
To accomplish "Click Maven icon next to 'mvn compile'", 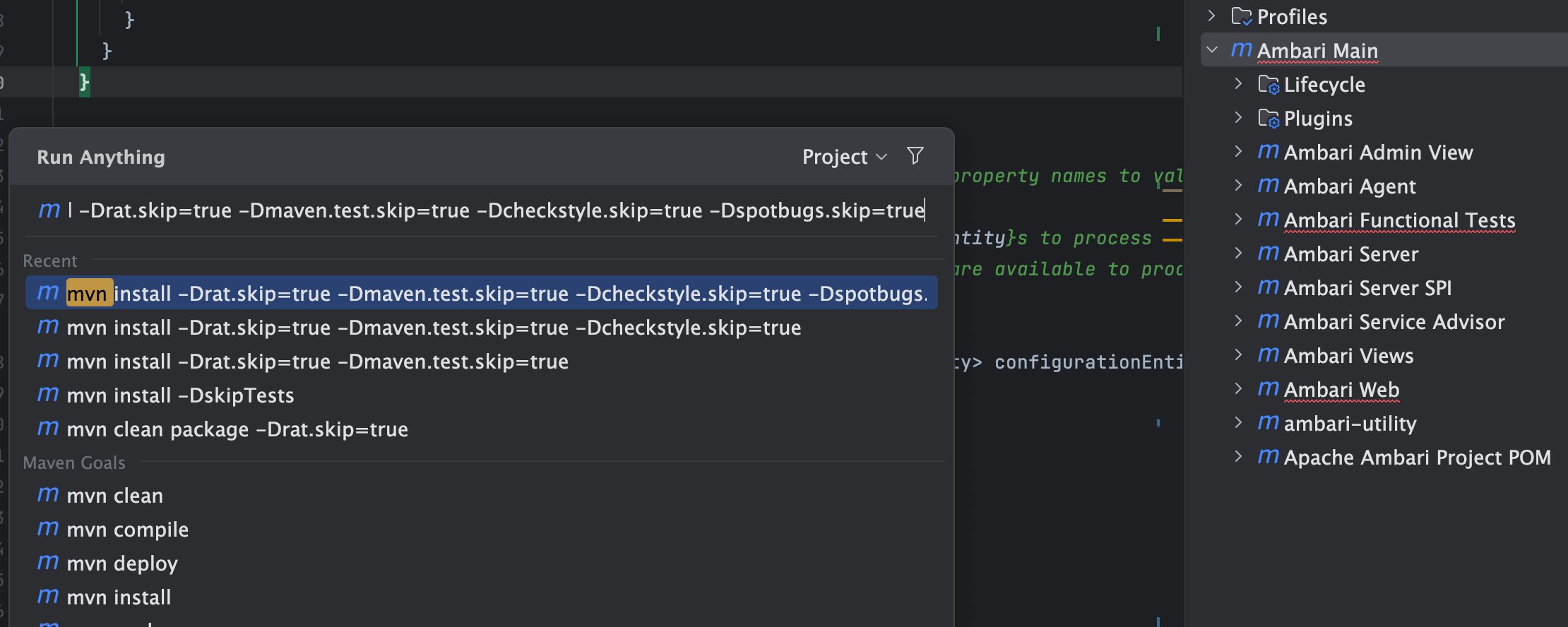I will pyautogui.click(x=48, y=529).
